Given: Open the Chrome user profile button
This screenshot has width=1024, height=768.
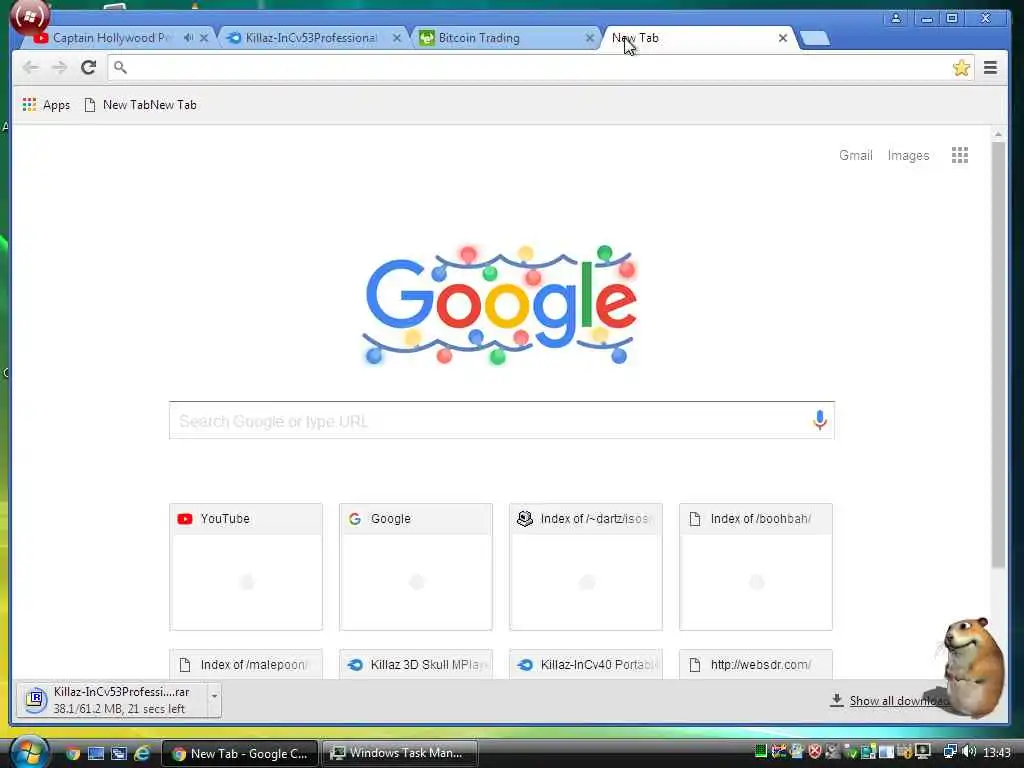Looking at the screenshot, I should pos(896,18).
